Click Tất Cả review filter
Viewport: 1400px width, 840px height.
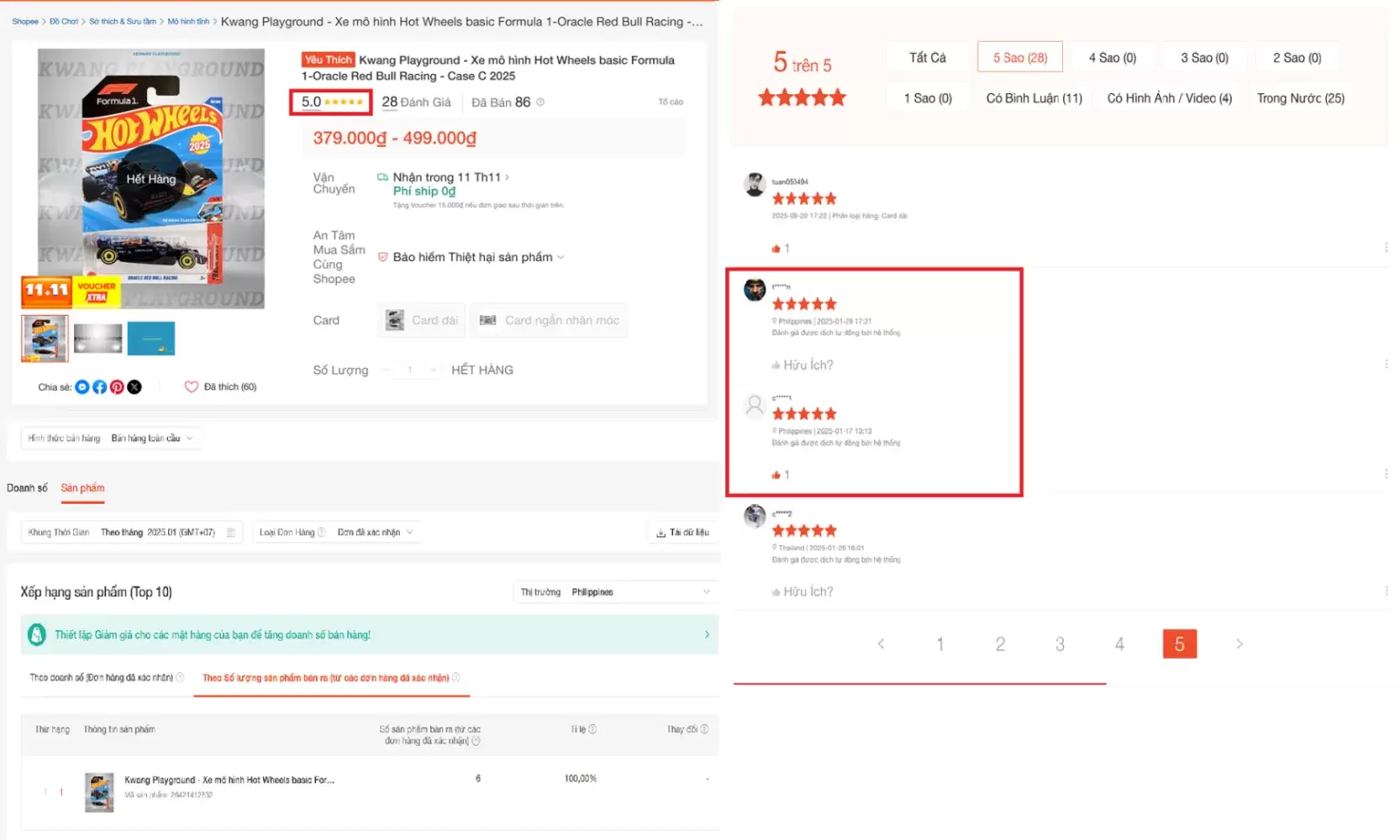tap(927, 58)
